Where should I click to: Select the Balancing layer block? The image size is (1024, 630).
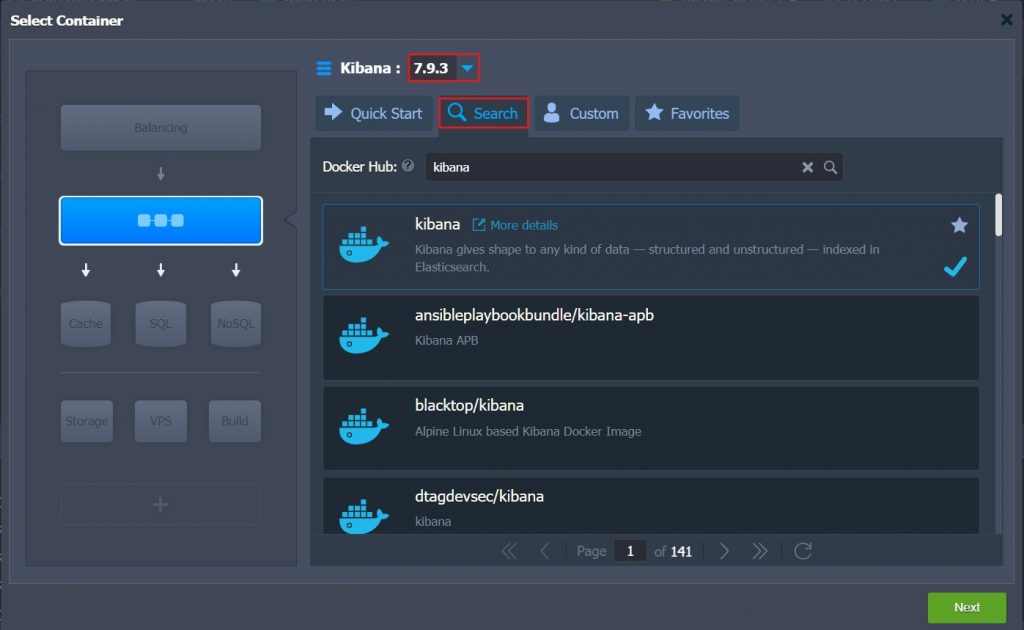(161, 127)
